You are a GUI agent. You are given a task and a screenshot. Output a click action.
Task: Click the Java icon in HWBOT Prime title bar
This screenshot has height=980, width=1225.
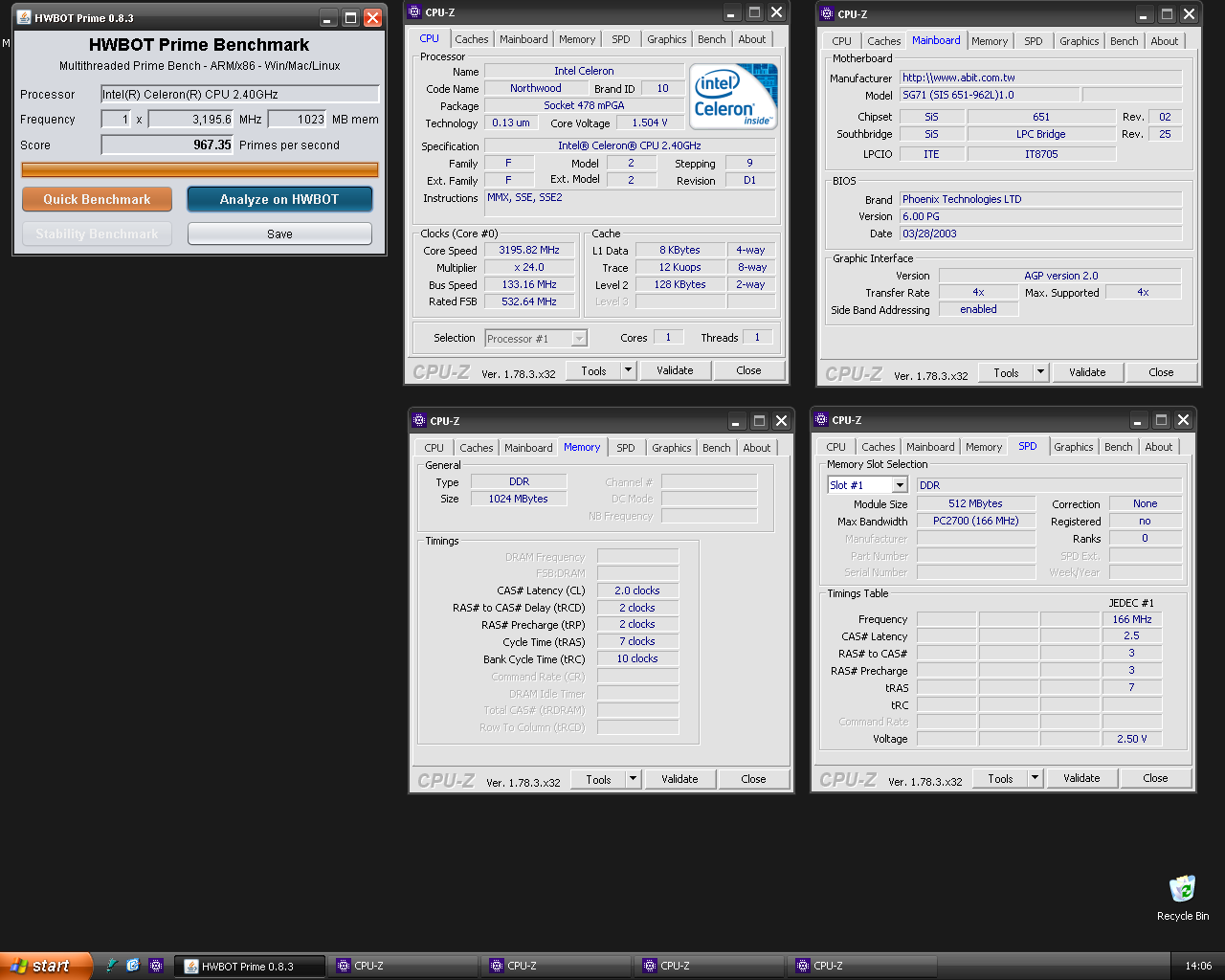coord(24,17)
